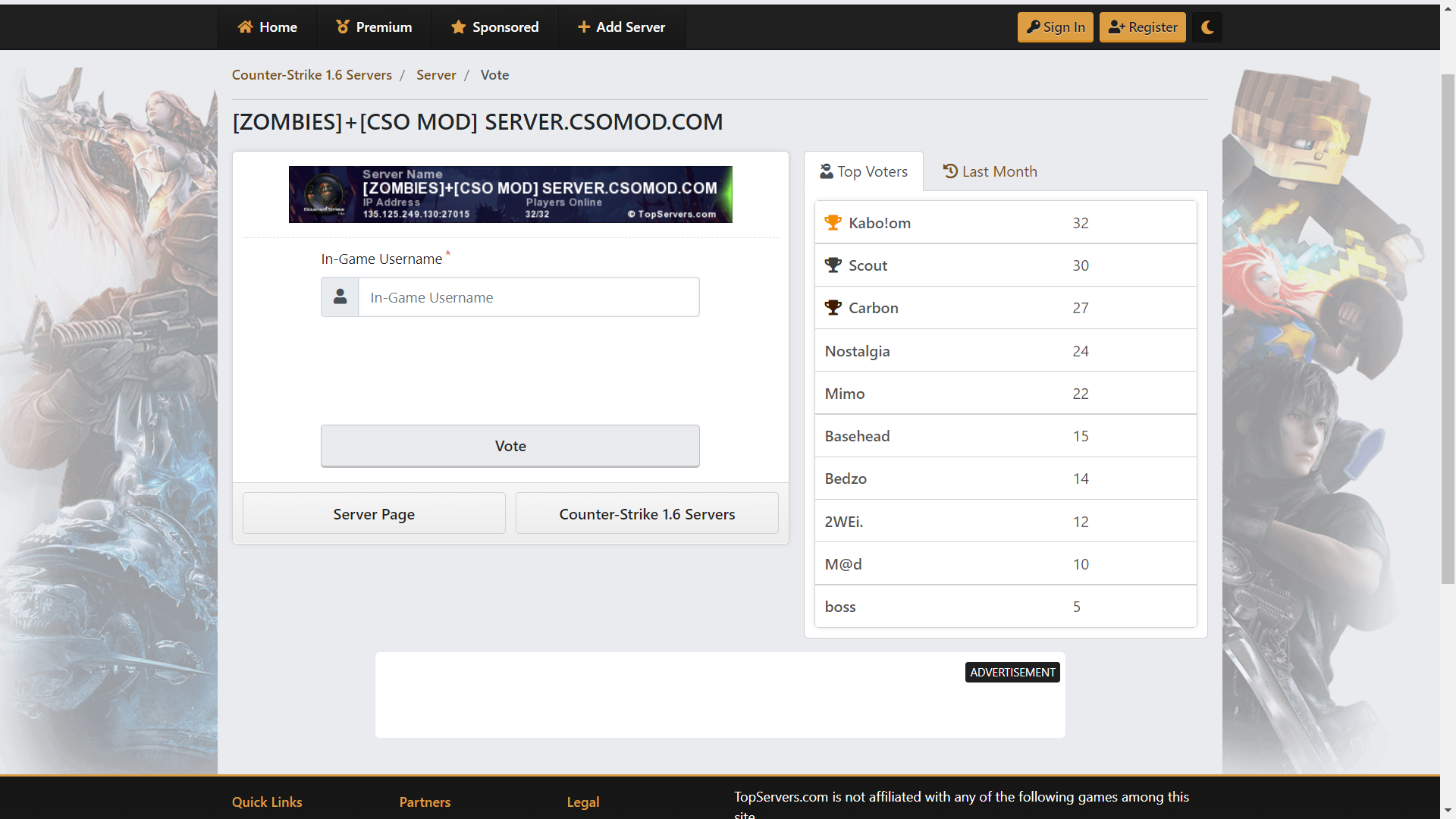Click the Premium medal icon
Viewport: 1456px width, 819px height.
[x=343, y=27]
